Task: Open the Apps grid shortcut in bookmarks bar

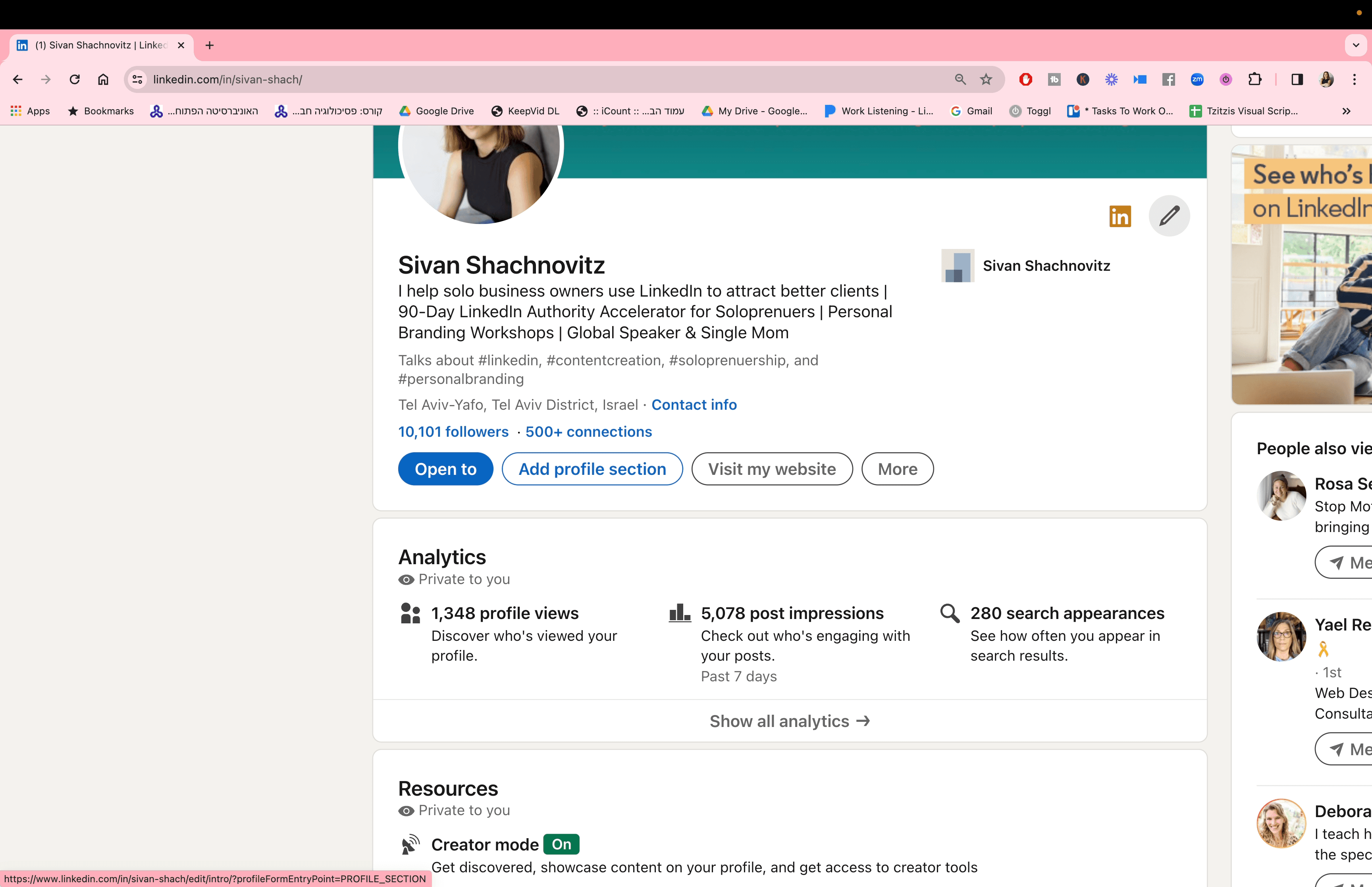Action: 31,111
